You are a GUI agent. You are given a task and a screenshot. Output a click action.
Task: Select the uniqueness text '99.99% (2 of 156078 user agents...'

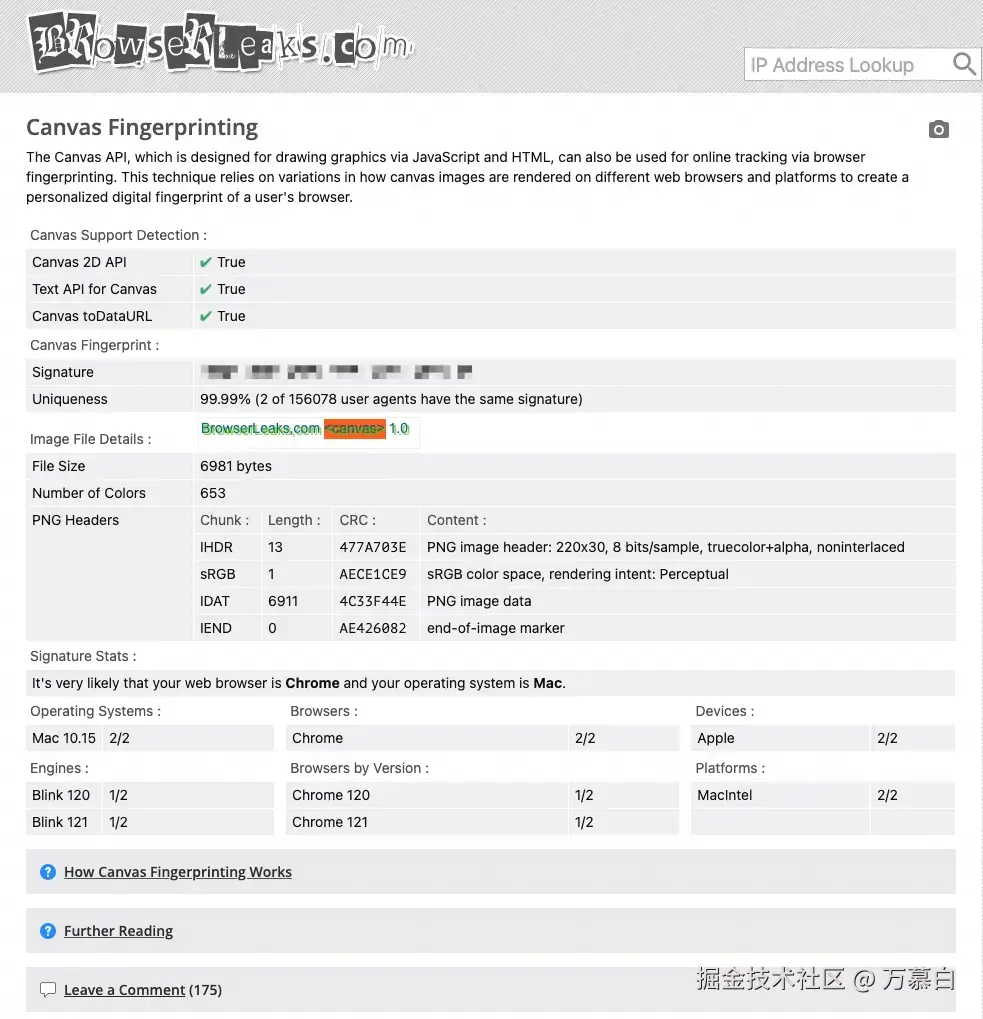click(x=391, y=399)
